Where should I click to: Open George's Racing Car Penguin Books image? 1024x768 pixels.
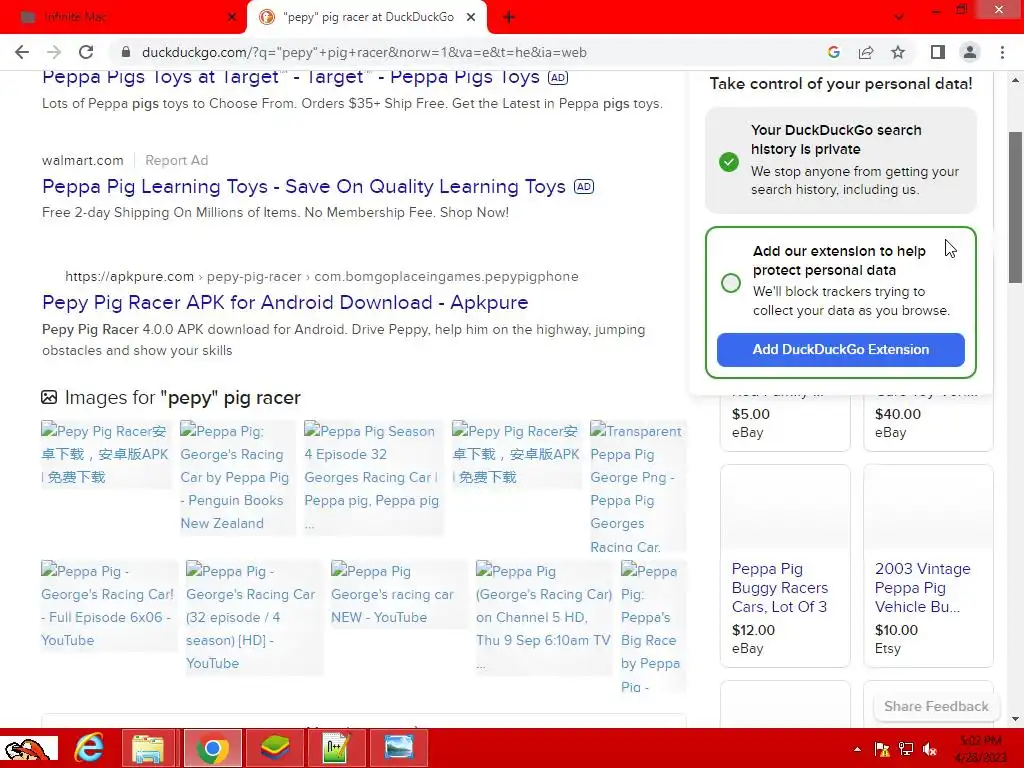pos(237,477)
